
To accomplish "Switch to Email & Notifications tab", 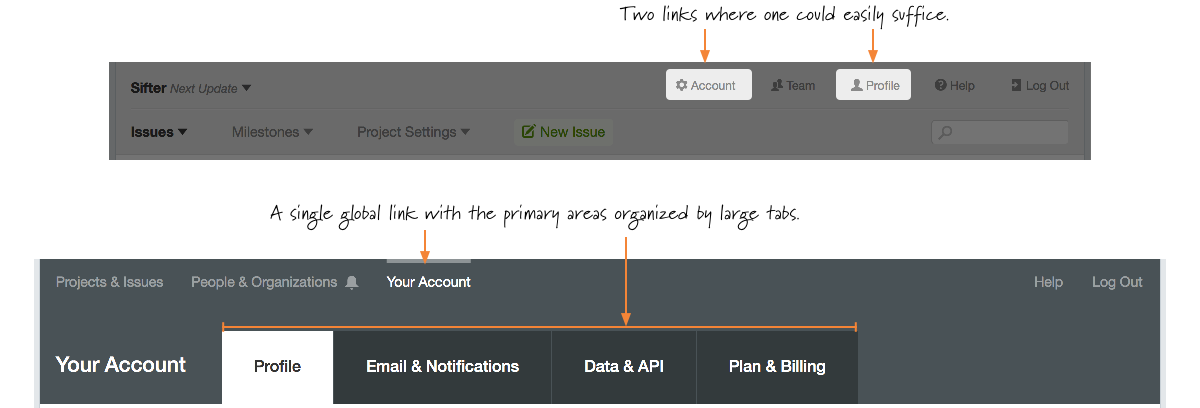I will click(442, 367).
